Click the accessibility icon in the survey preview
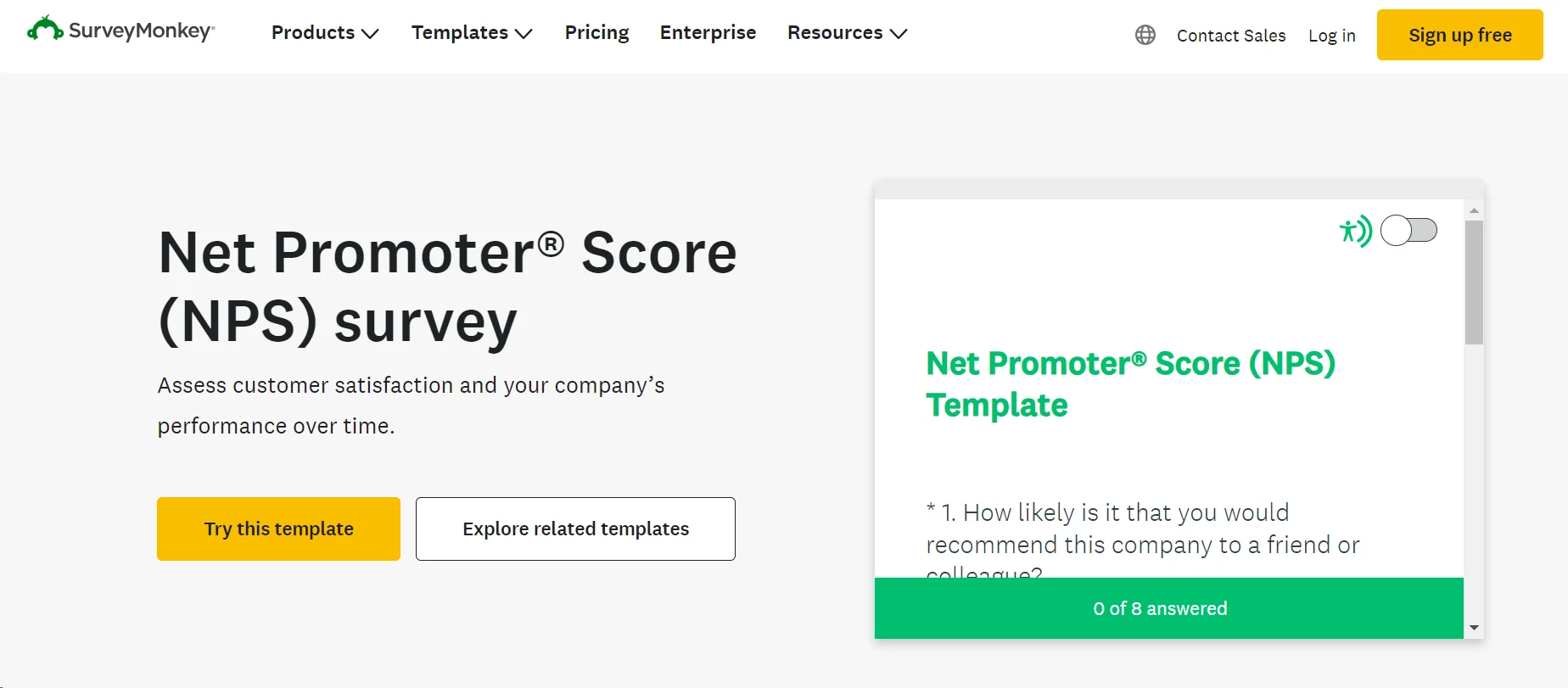The height and width of the screenshot is (688, 1568). pyautogui.click(x=1354, y=231)
